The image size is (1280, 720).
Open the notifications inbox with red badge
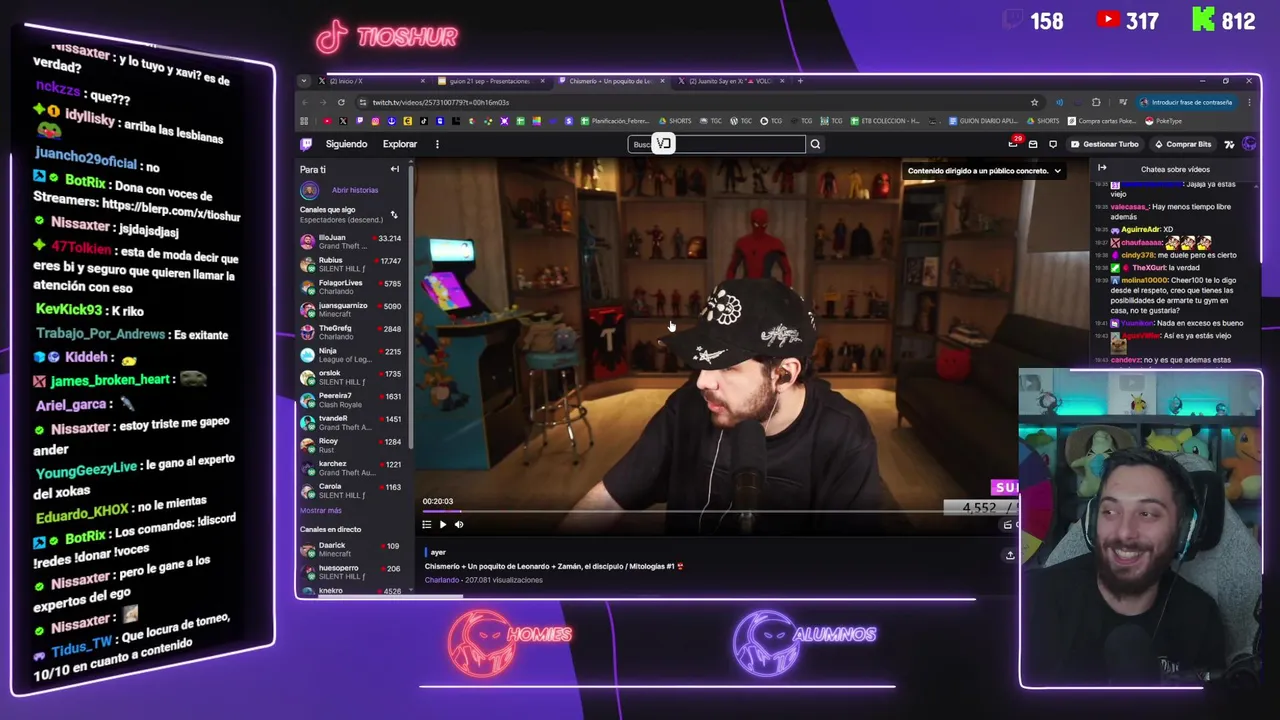(1014, 144)
